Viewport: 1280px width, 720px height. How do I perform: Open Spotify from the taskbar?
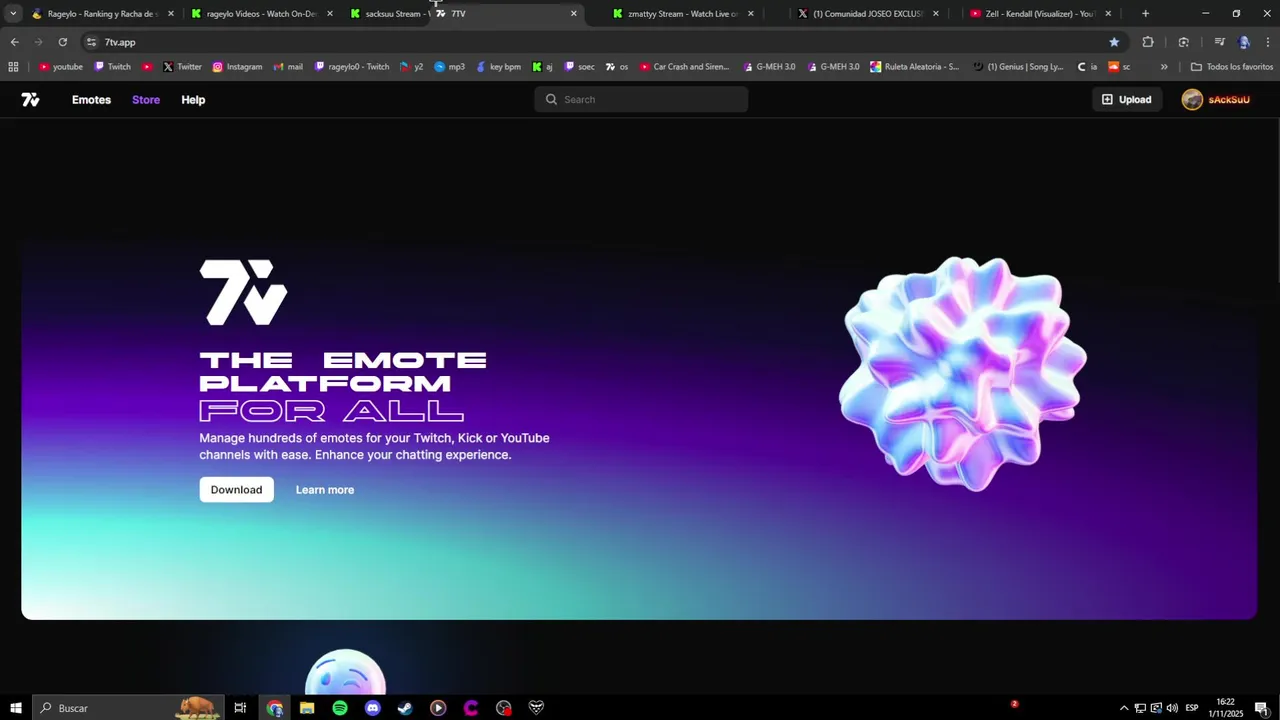tap(340, 708)
